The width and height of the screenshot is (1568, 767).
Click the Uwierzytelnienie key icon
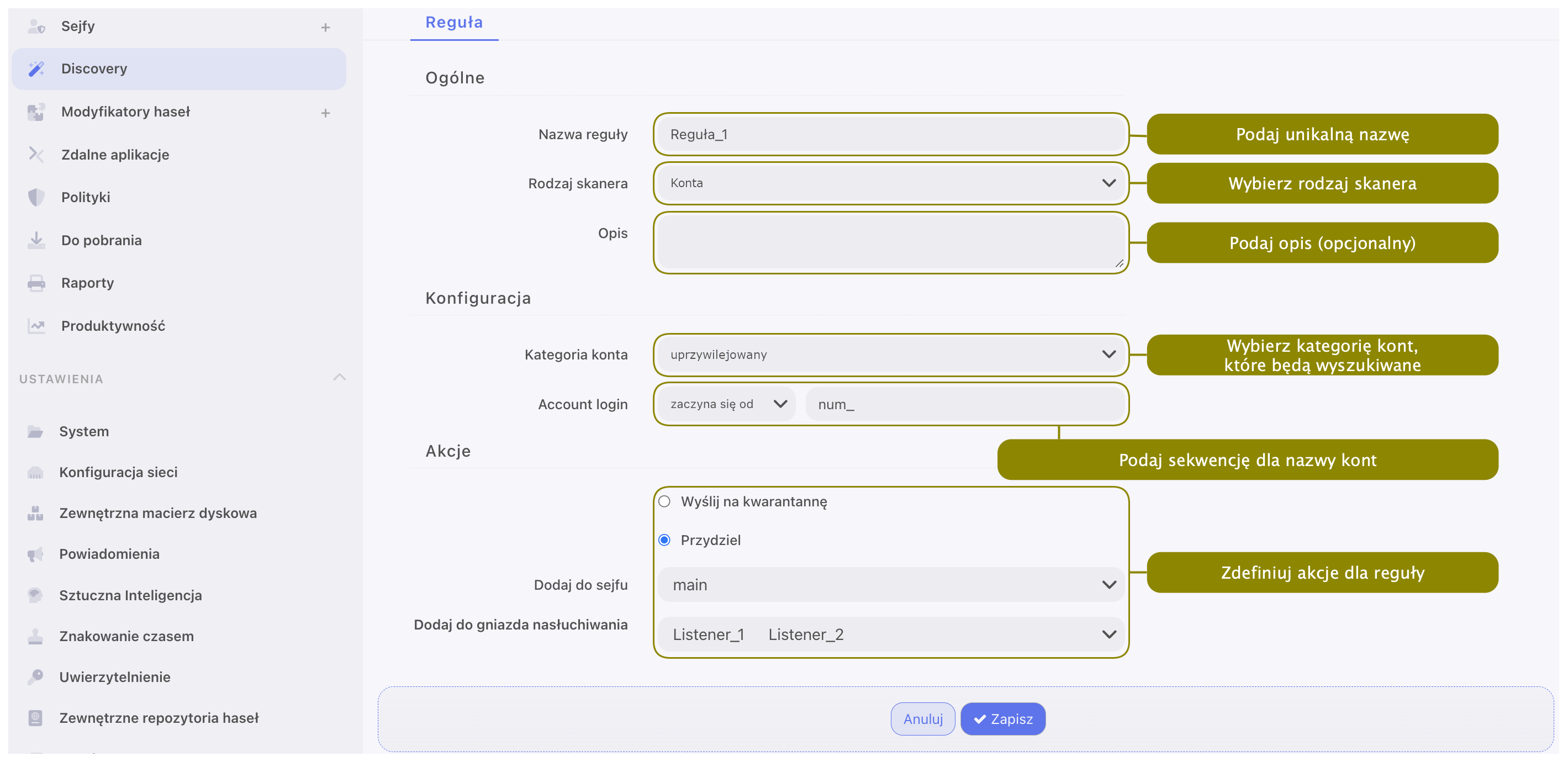click(x=35, y=676)
